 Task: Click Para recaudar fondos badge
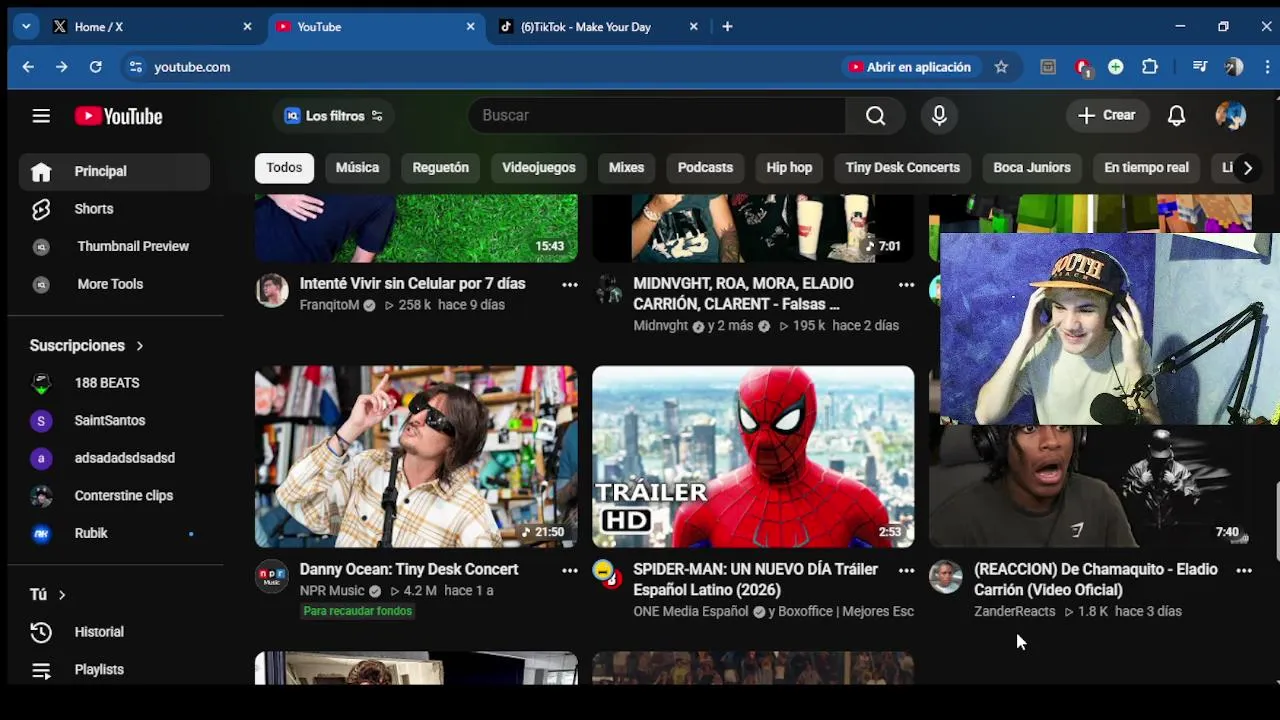[x=357, y=611]
